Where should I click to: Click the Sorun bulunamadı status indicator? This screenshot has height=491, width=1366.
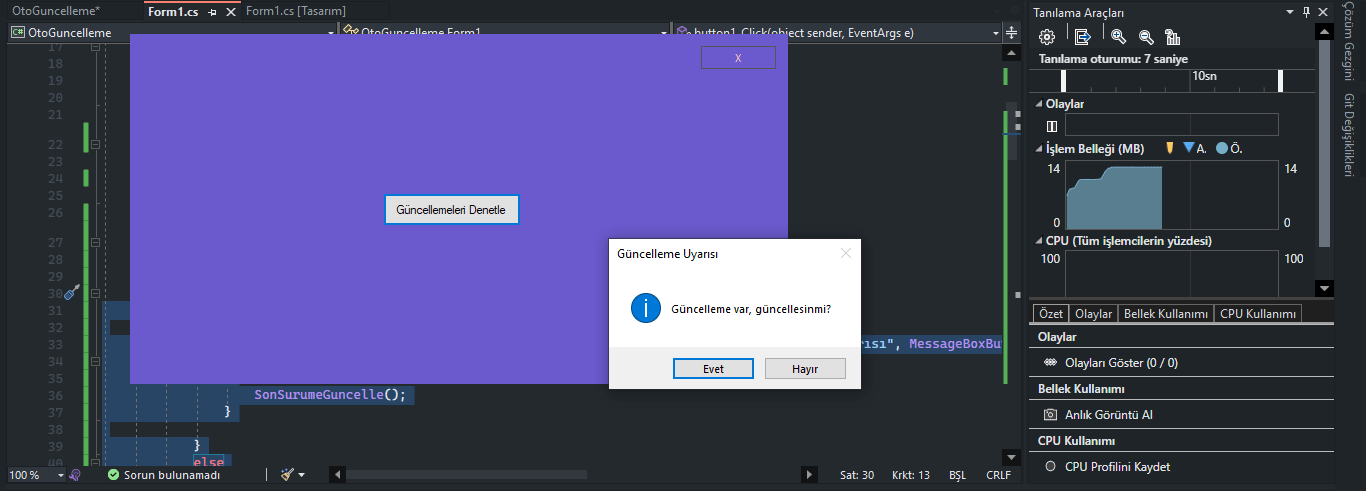click(x=164, y=475)
